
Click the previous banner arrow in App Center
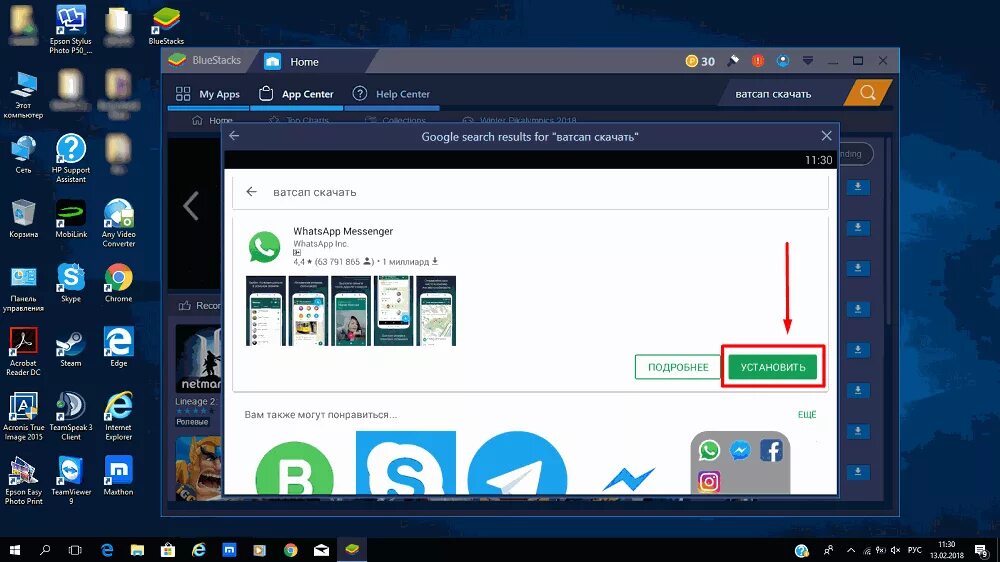[x=191, y=205]
